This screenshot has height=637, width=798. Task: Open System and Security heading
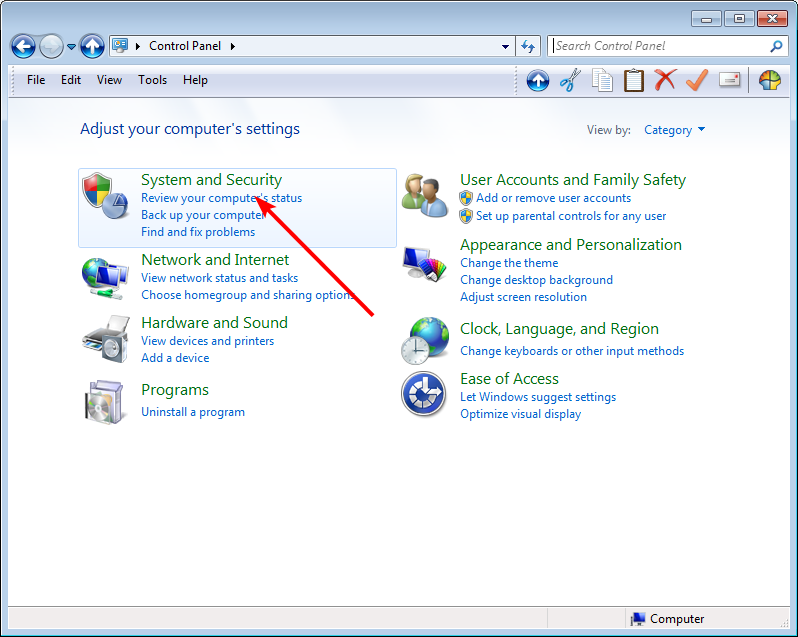pos(211,180)
